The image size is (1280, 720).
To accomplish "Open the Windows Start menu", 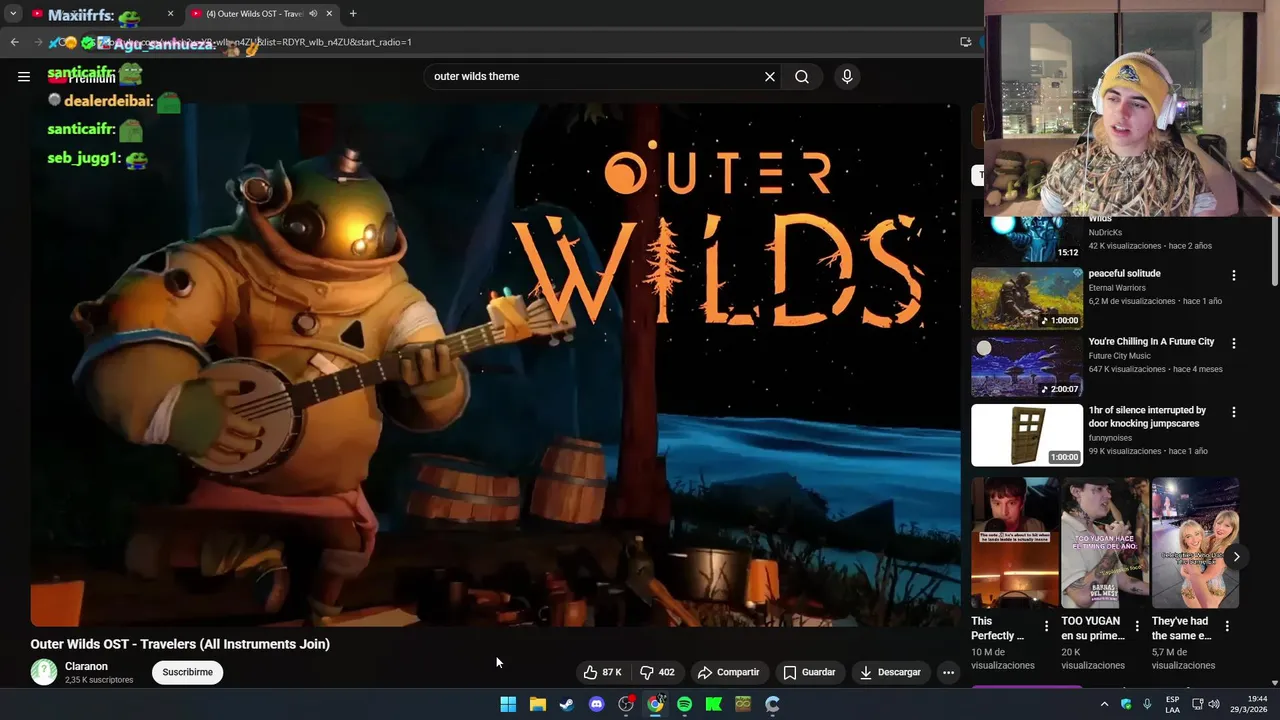I will tap(508, 704).
